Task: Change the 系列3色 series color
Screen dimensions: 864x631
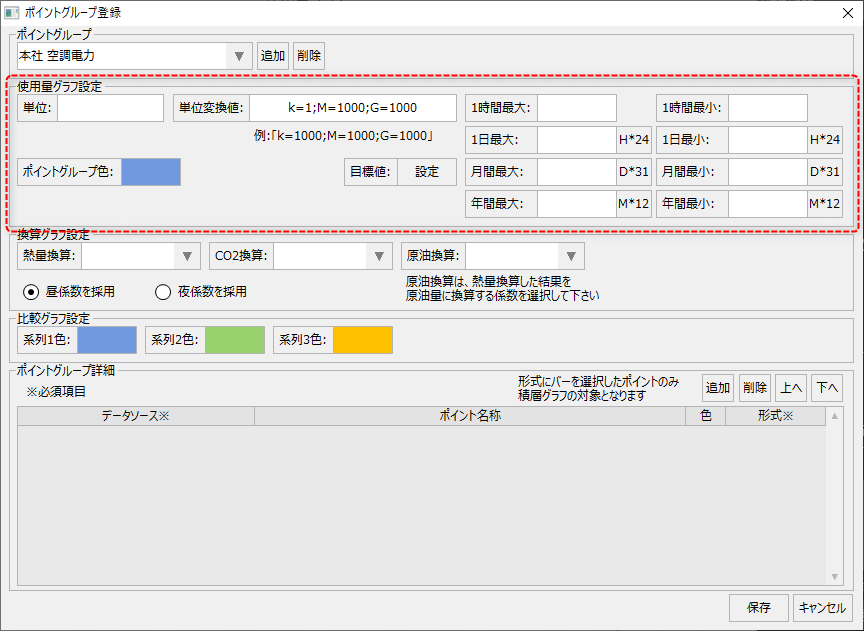Action: coord(362,340)
